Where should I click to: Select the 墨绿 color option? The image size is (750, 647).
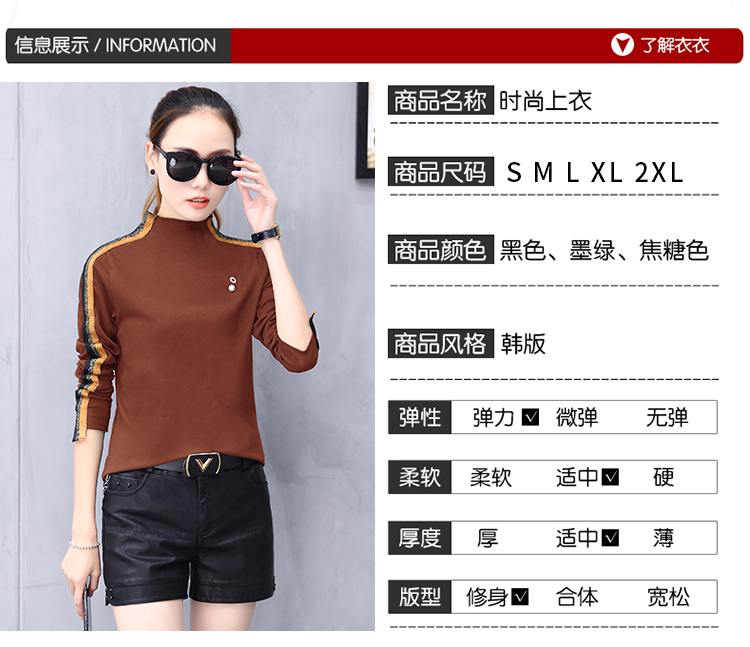click(592, 250)
